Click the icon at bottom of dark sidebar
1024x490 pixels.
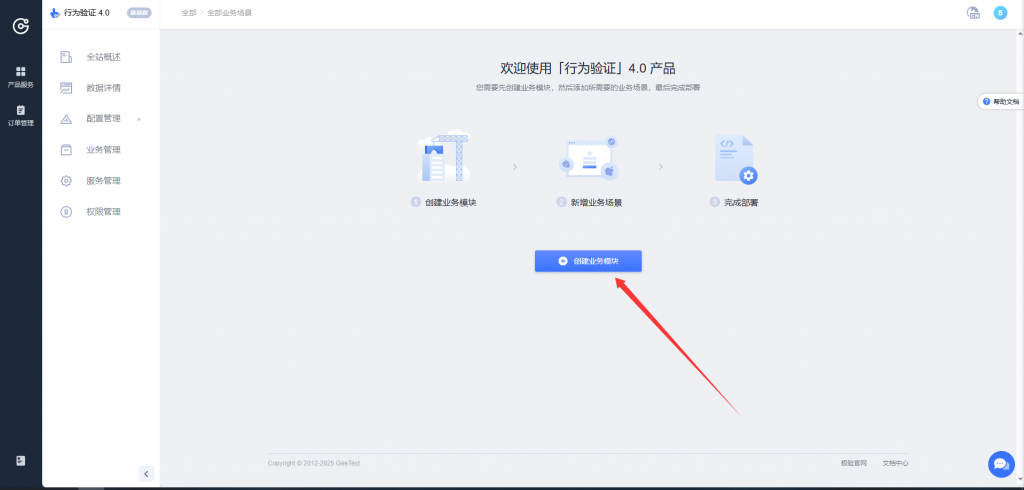pos(21,461)
